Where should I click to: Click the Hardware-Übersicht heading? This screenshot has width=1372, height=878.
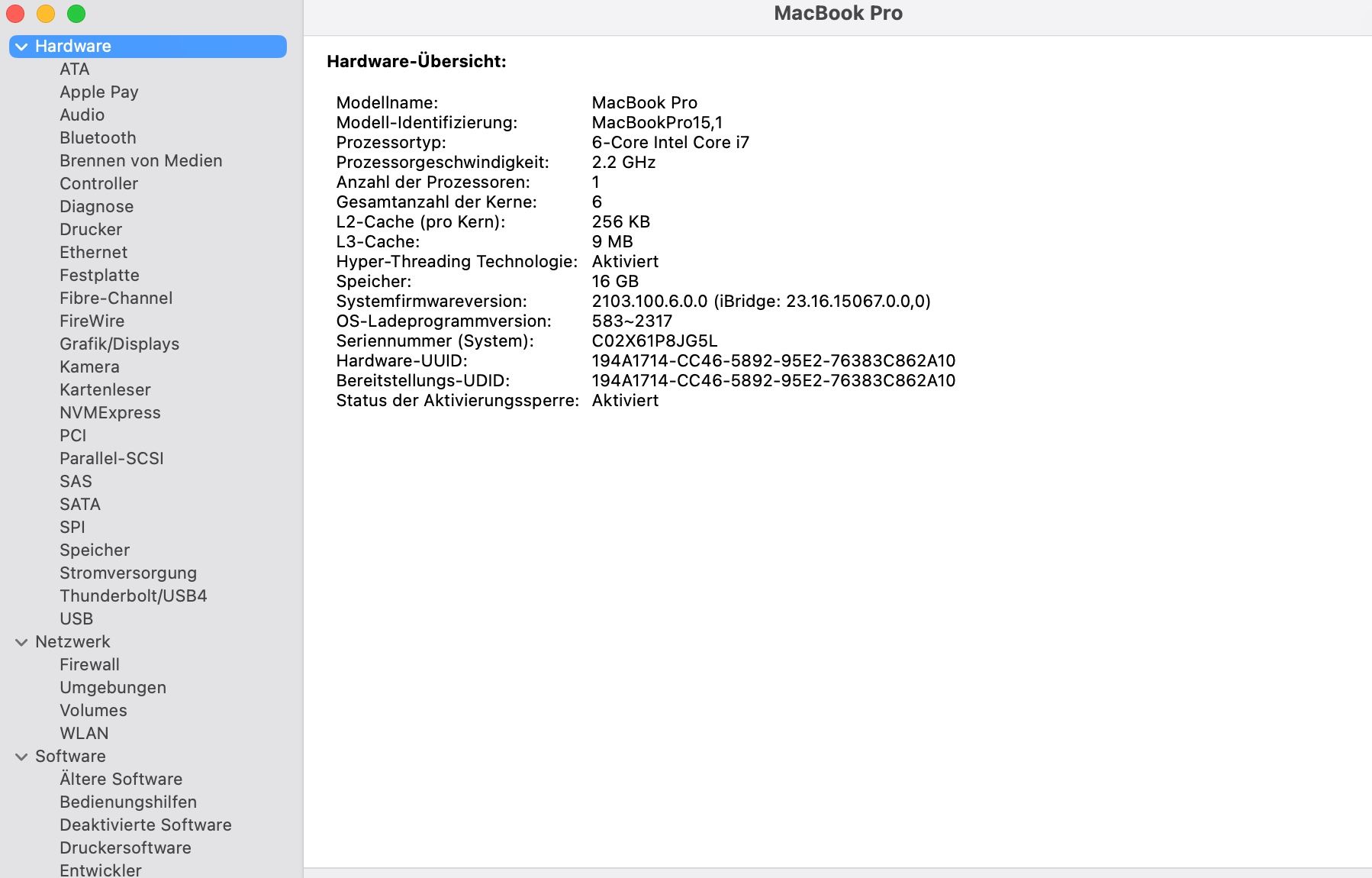[x=417, y=62]
